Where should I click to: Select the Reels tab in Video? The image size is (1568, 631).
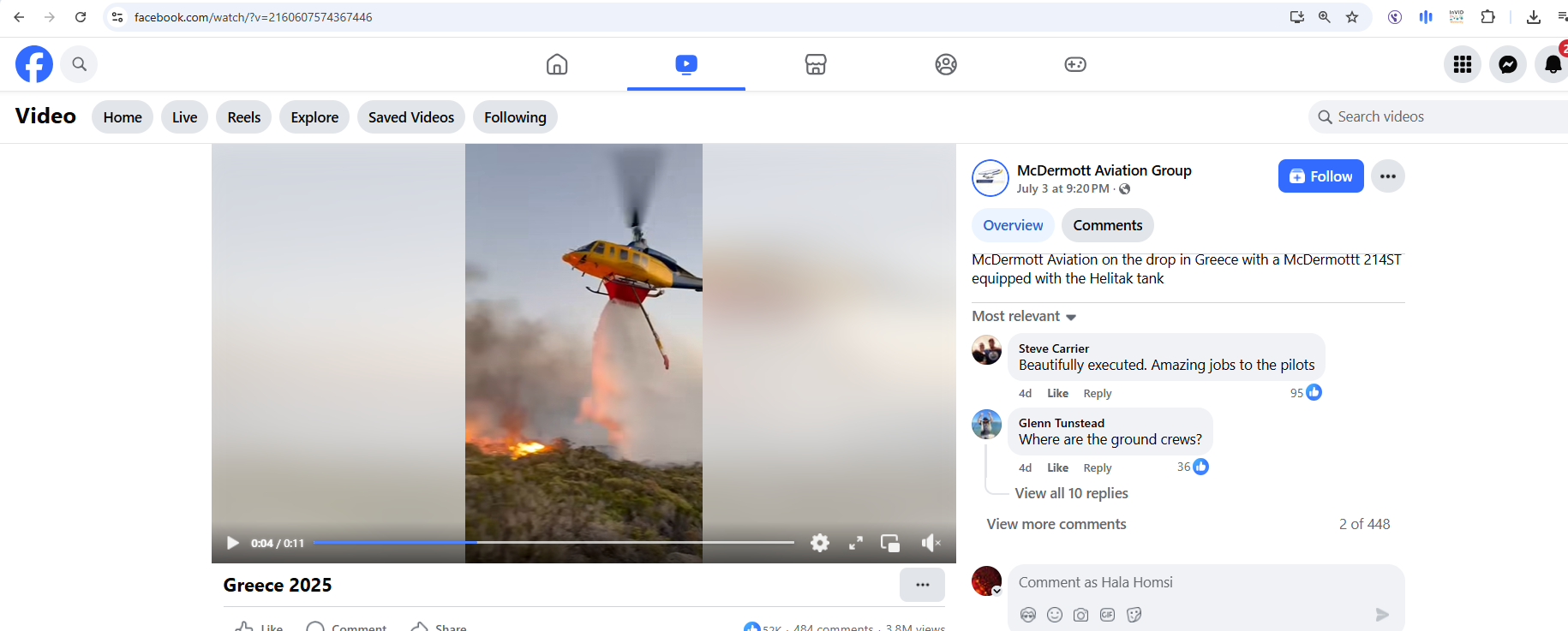pyautogui.click(x=243, y=117)
